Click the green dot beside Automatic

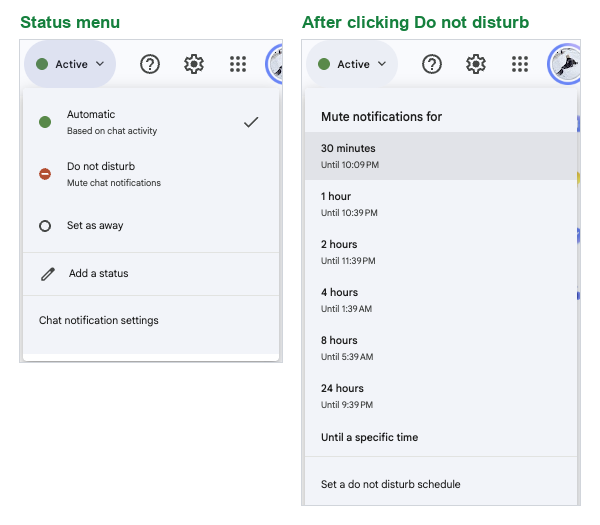point(45,122)
